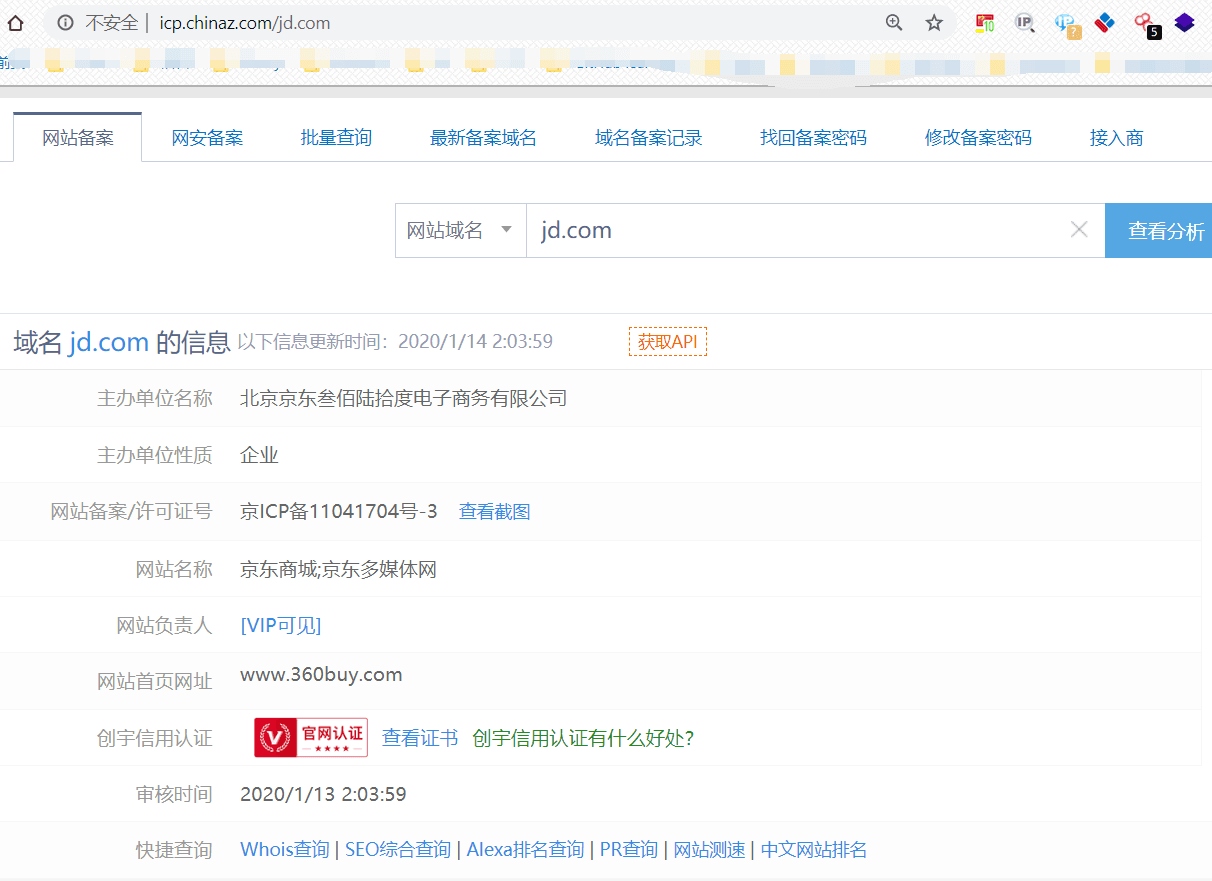Click the 查看分析 button

pos(1159,230)
